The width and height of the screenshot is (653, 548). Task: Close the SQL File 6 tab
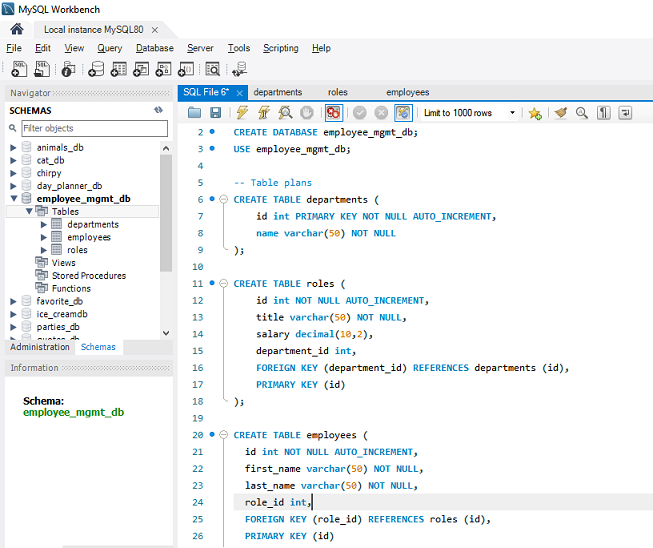point(239,93)
